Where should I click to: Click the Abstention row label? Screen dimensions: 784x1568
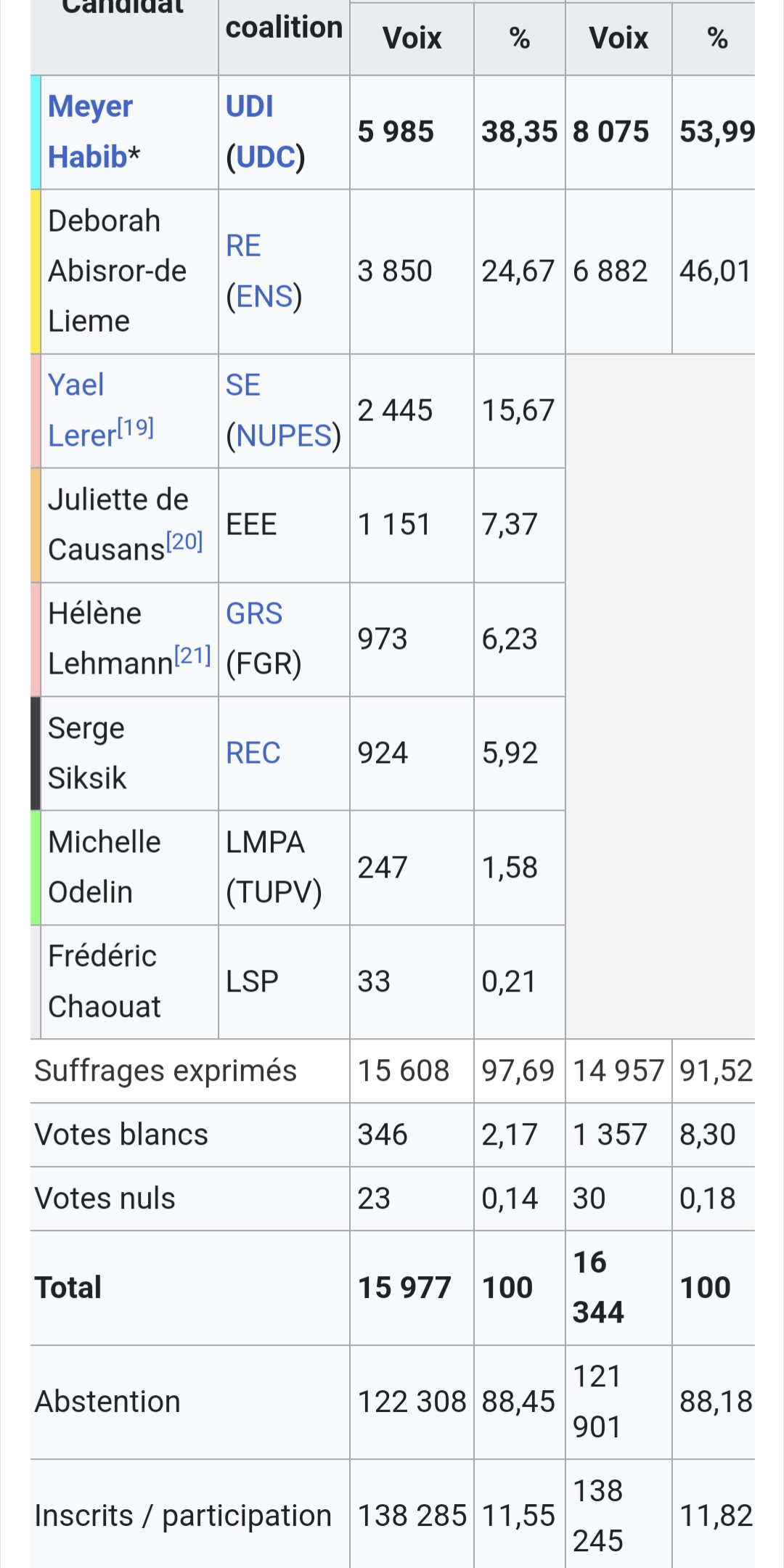pyautogui.click(x=107, y=1402)
